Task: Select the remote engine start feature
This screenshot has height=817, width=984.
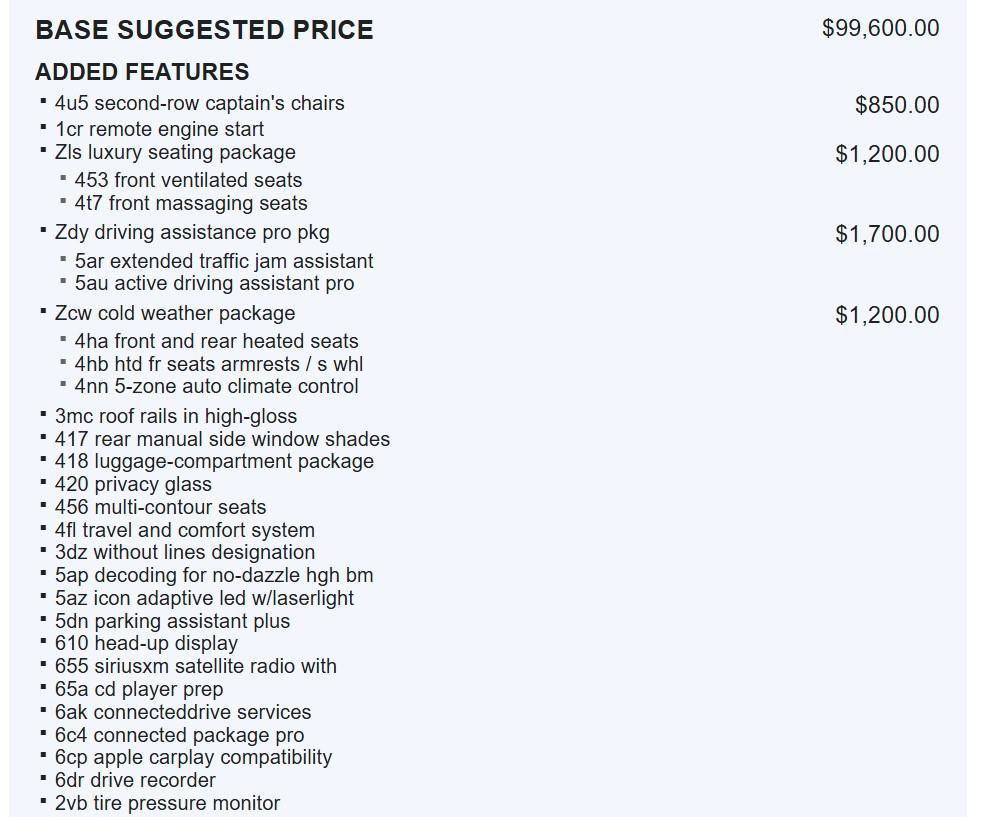Action: 159,129
